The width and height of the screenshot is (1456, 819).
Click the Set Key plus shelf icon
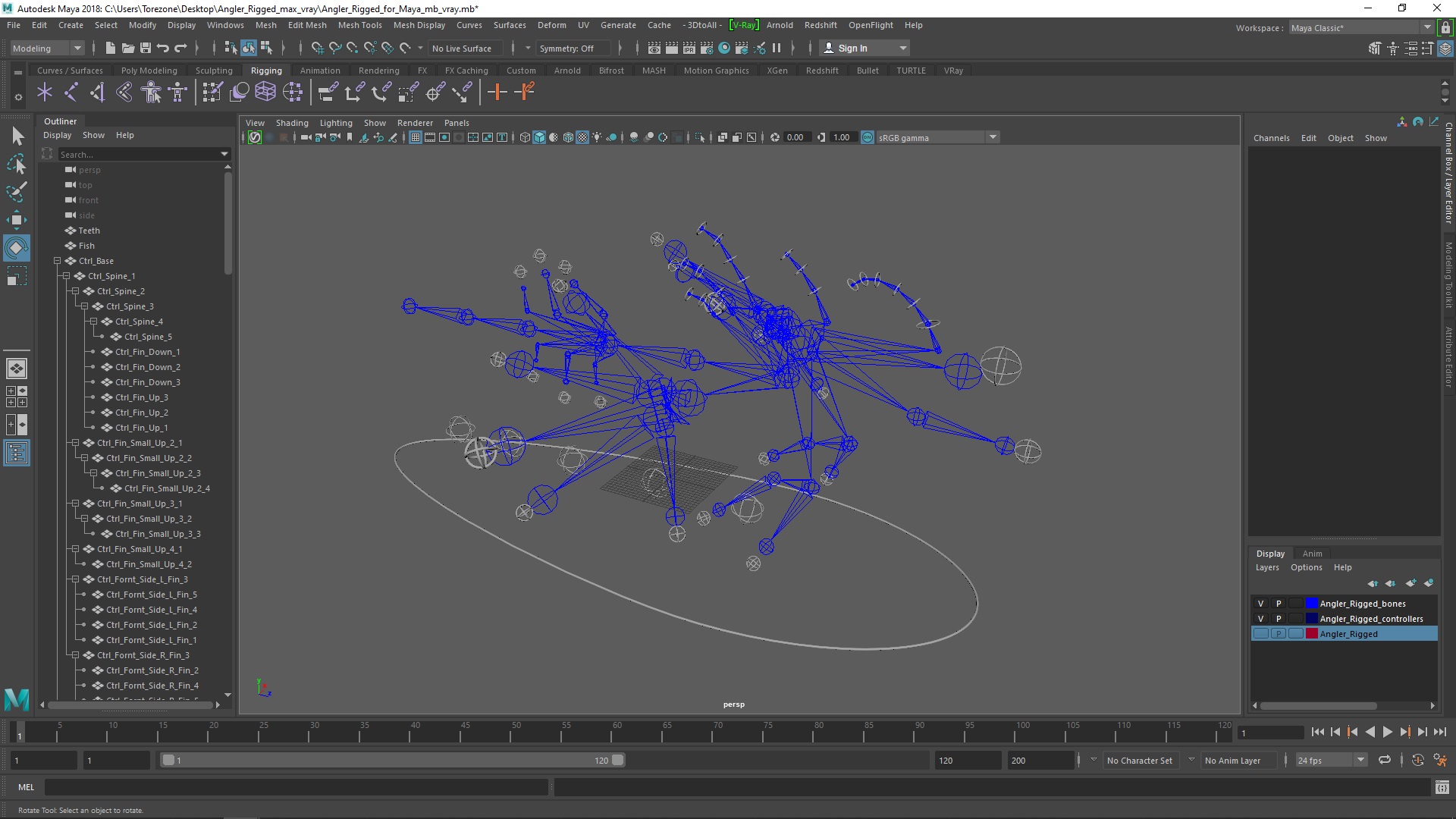(x=497, y=93)
